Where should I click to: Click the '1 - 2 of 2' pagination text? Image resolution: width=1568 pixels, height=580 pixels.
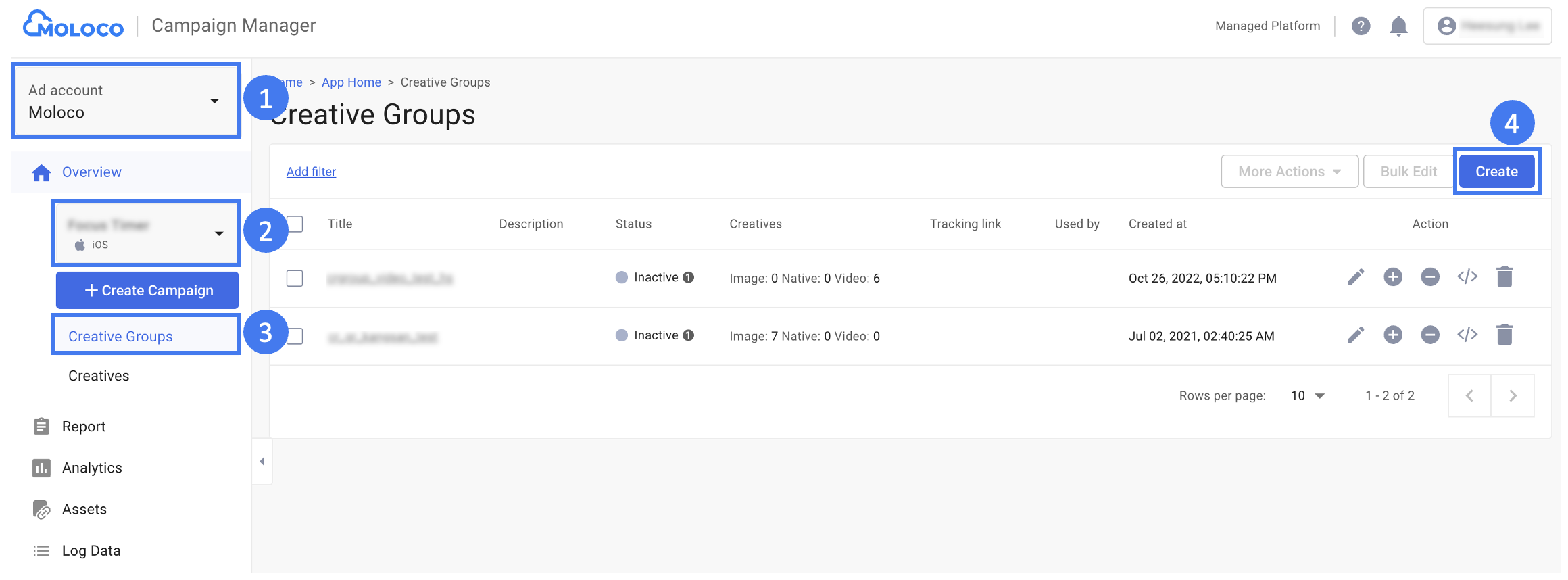(x=1390, y=396)
